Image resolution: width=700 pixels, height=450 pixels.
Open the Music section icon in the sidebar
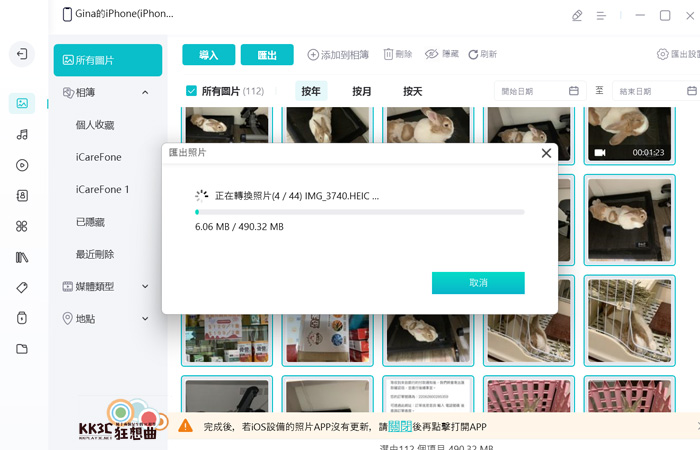point(22,134)
